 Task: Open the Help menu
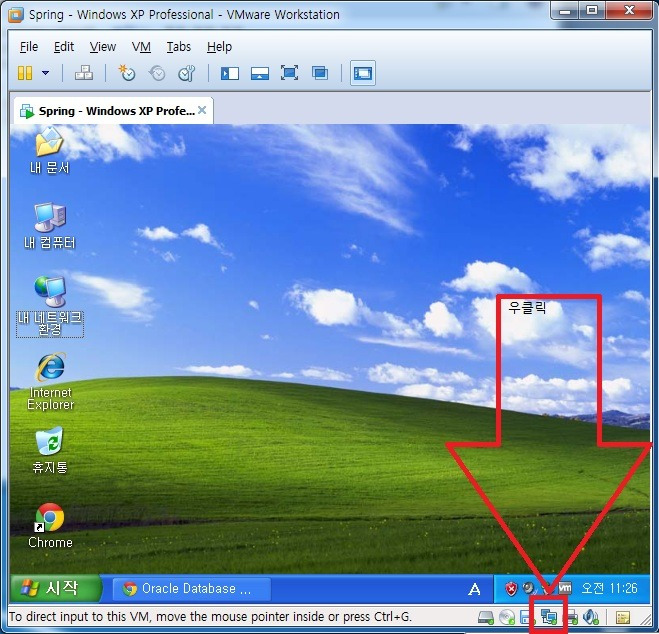pyautogui.click(x=219, y=47)
